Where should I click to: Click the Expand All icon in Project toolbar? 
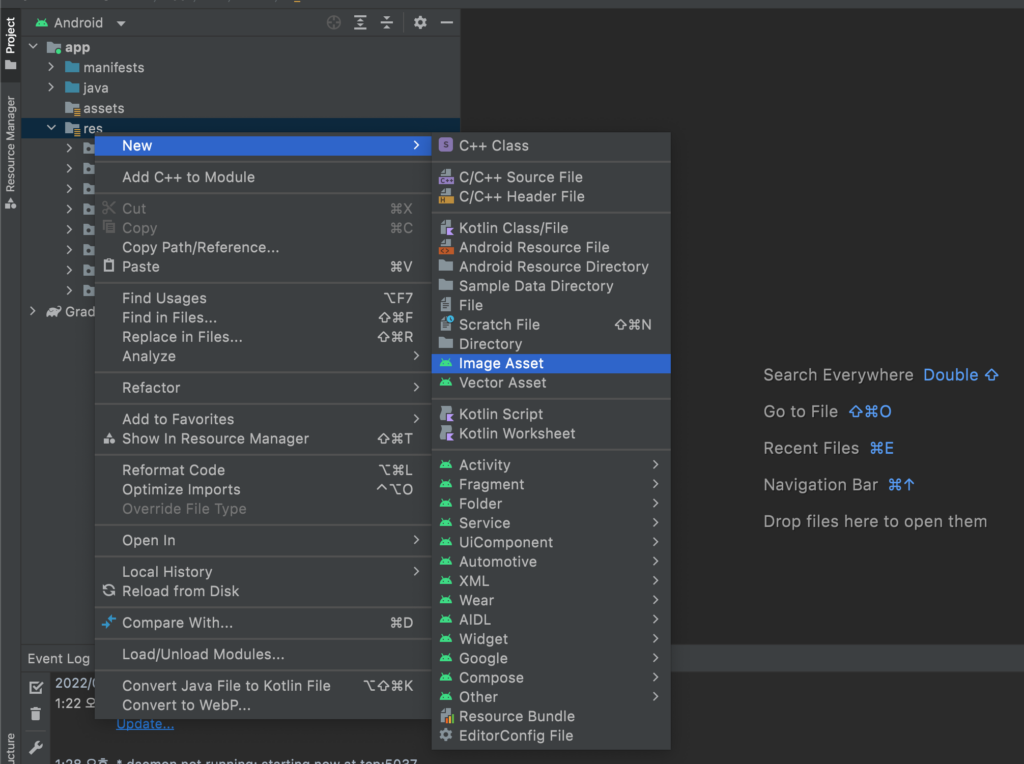361,23
